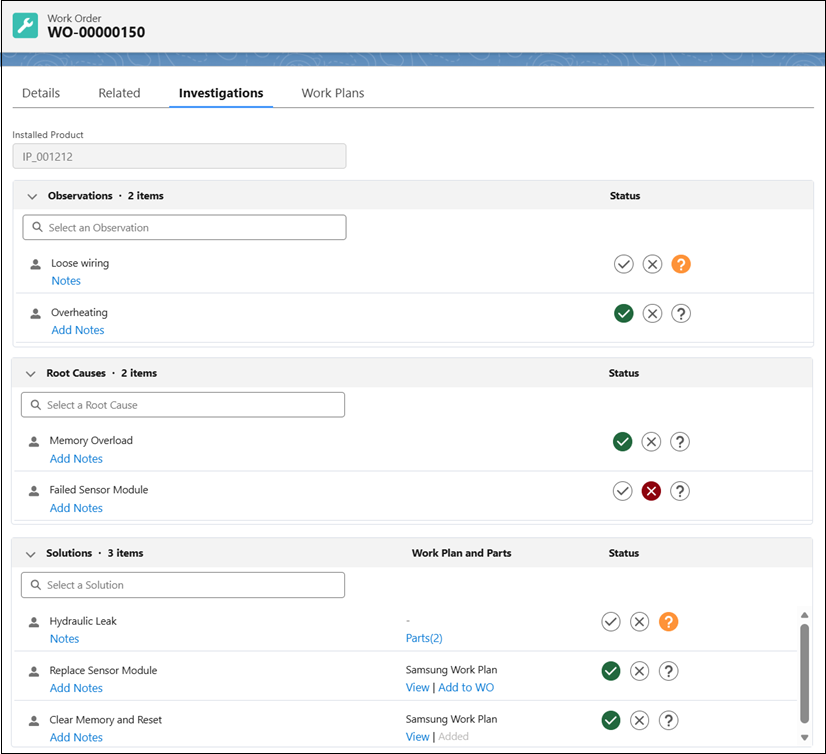Set Memory Overload to unknown status
The width and height of the screenshot is (826, 754).
(x=680, y=442)
